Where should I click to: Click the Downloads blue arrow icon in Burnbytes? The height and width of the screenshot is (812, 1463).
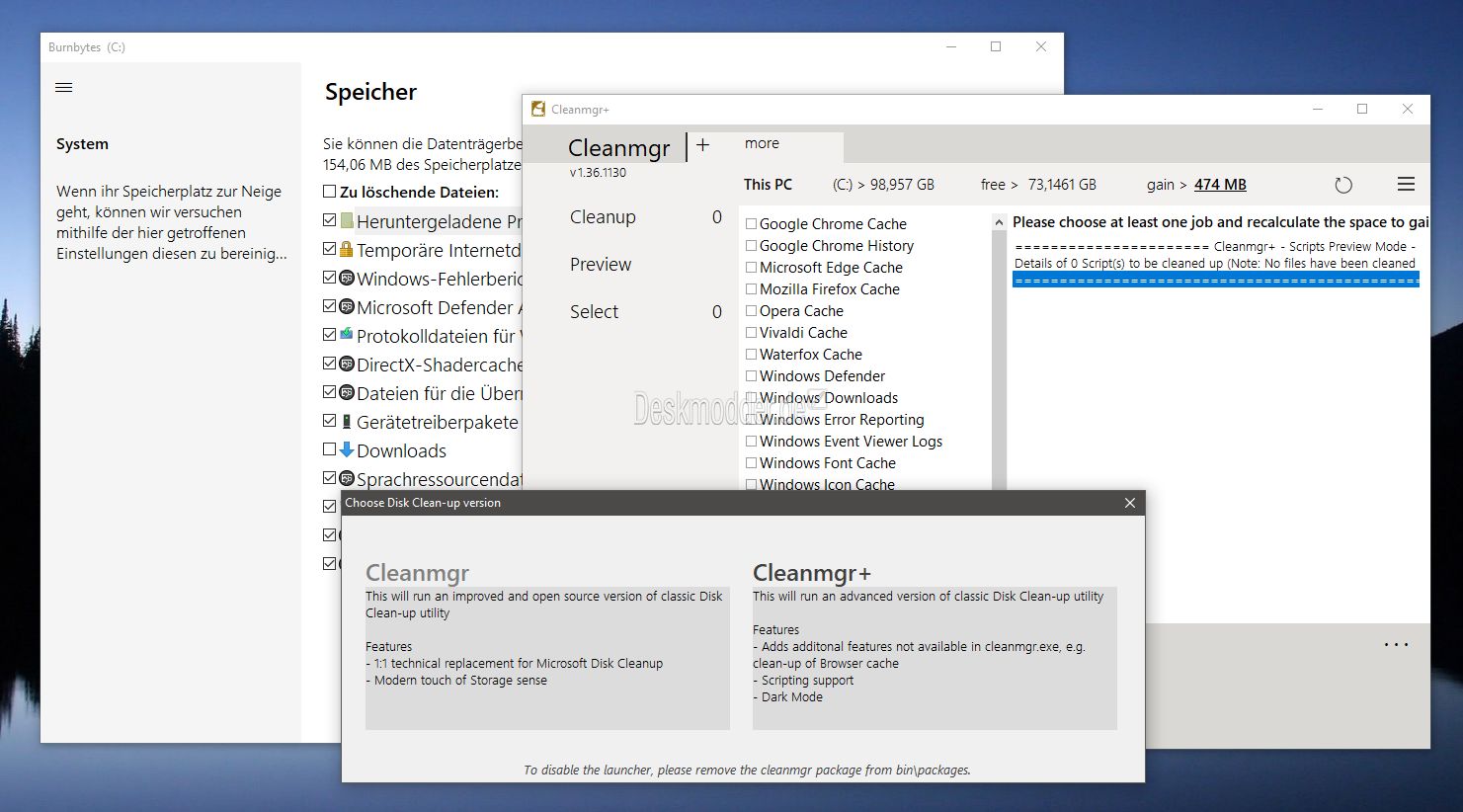[x=347, y=449]
